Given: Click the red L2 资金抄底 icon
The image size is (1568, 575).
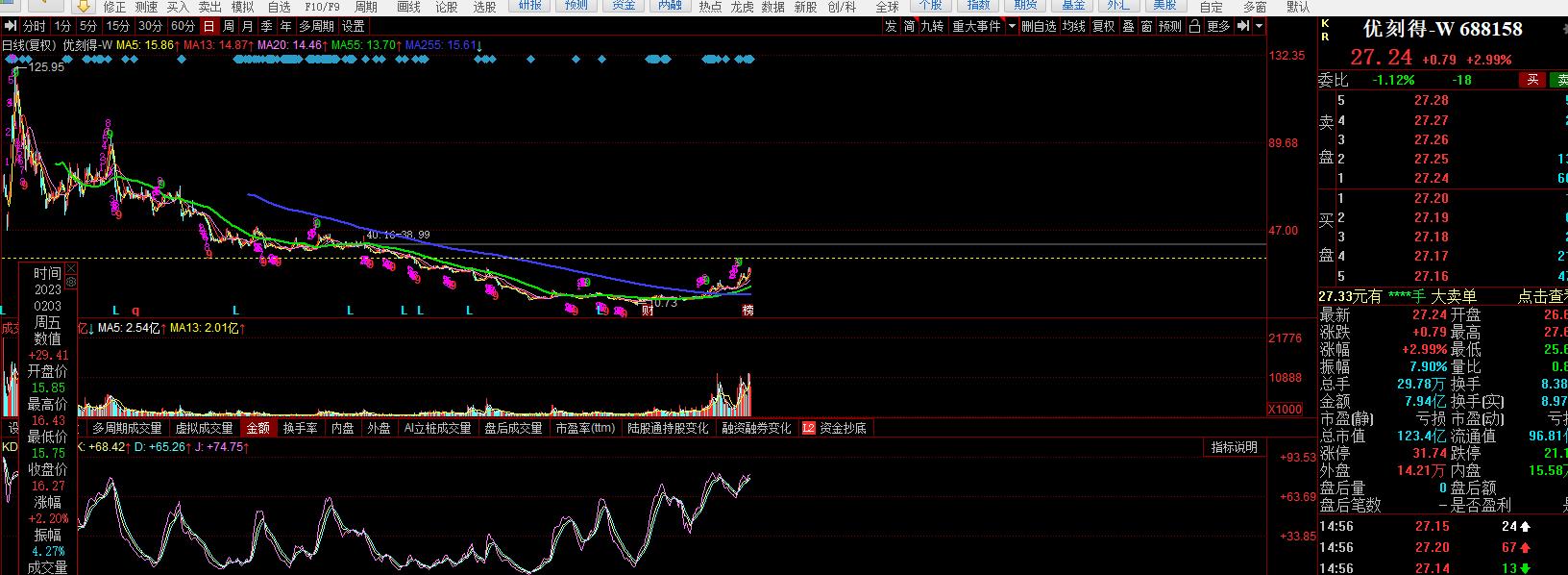Looking at the screenshot, I should 808,428.
